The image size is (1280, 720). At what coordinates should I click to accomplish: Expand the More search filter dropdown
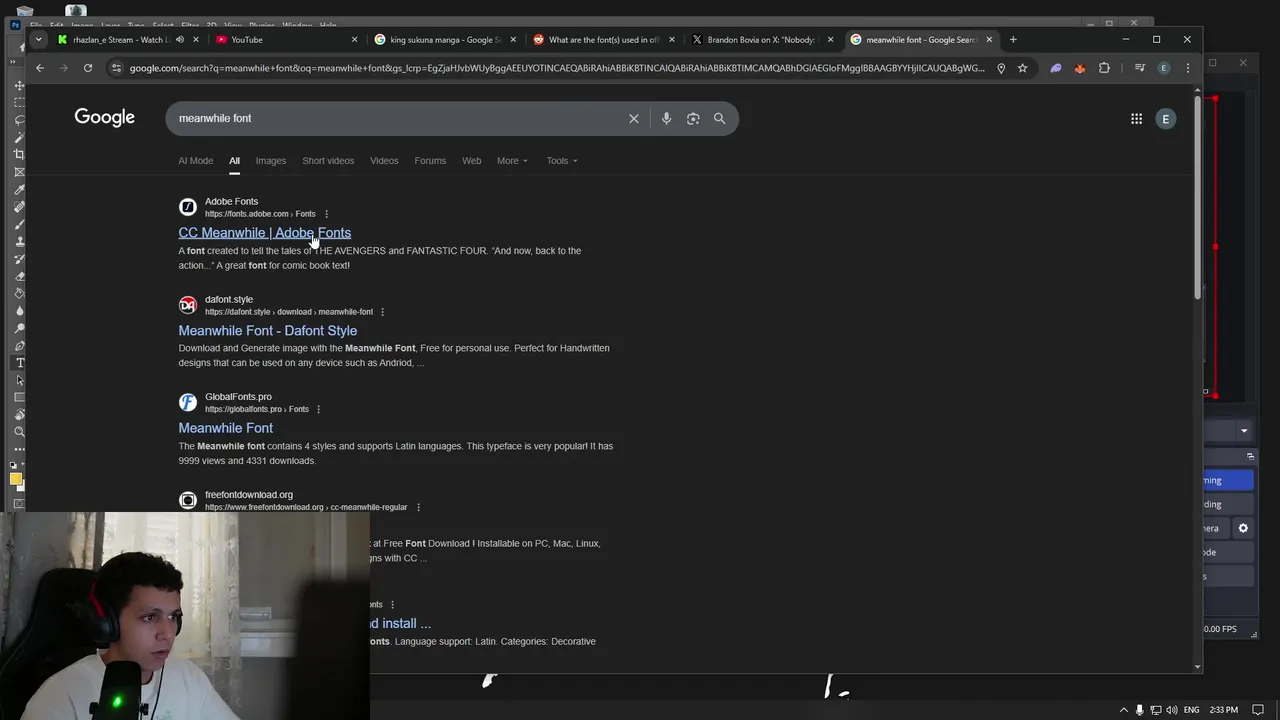[512, 161]
